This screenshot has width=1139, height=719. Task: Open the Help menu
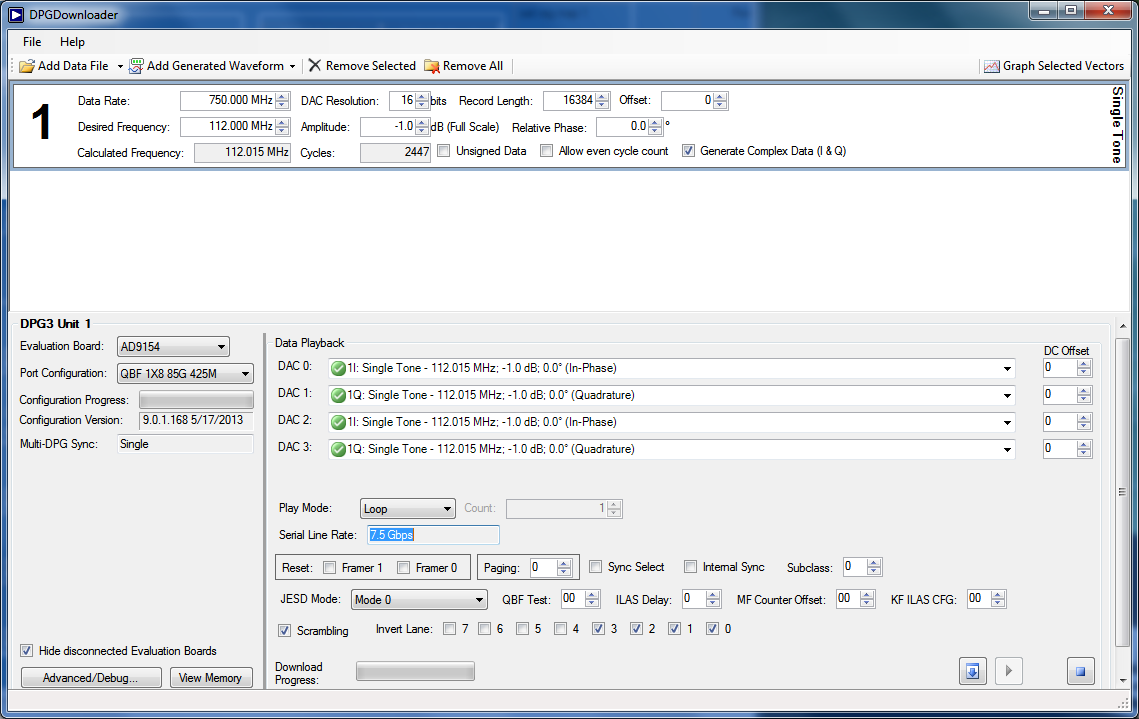click(x=72, y=42)
